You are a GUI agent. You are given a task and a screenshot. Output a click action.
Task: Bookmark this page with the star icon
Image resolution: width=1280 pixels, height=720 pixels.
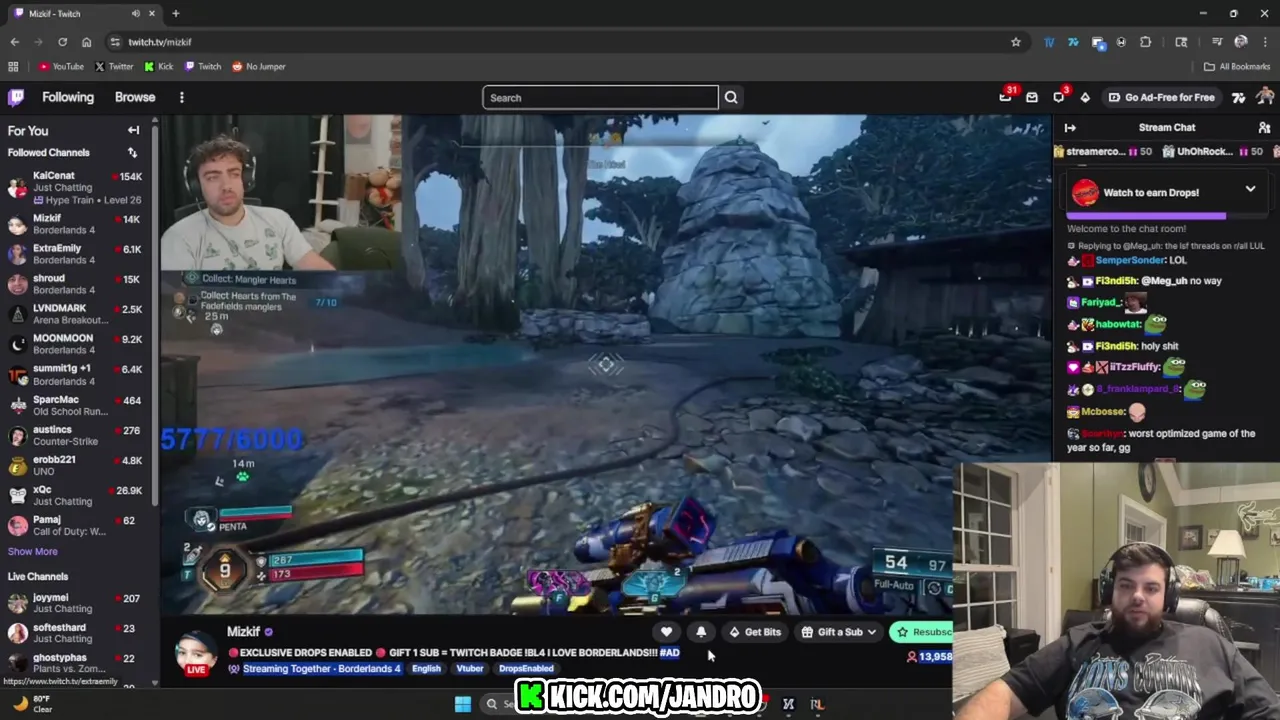coord(1016,42)
